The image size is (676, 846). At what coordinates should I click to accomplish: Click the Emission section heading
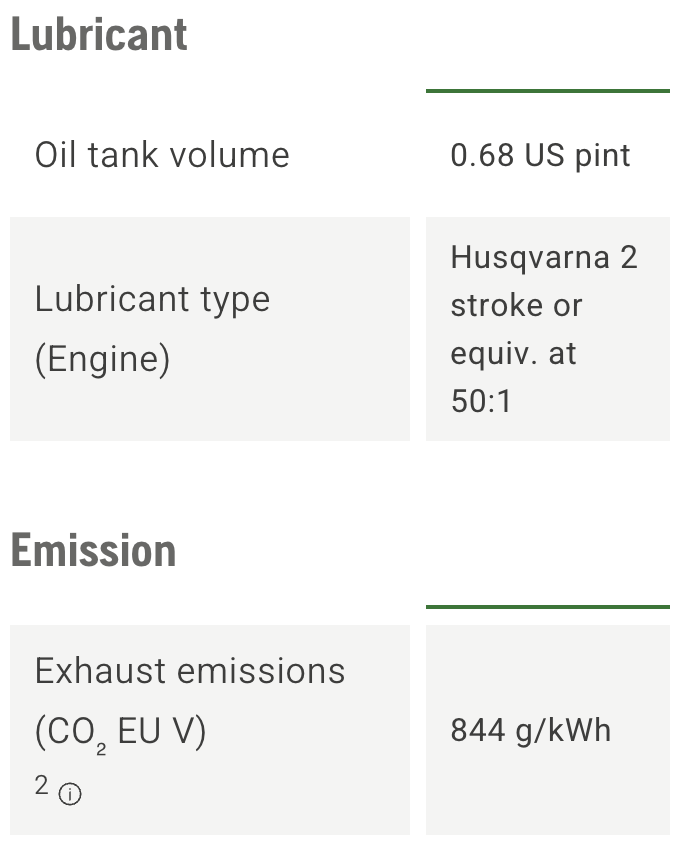pos(93,550)
